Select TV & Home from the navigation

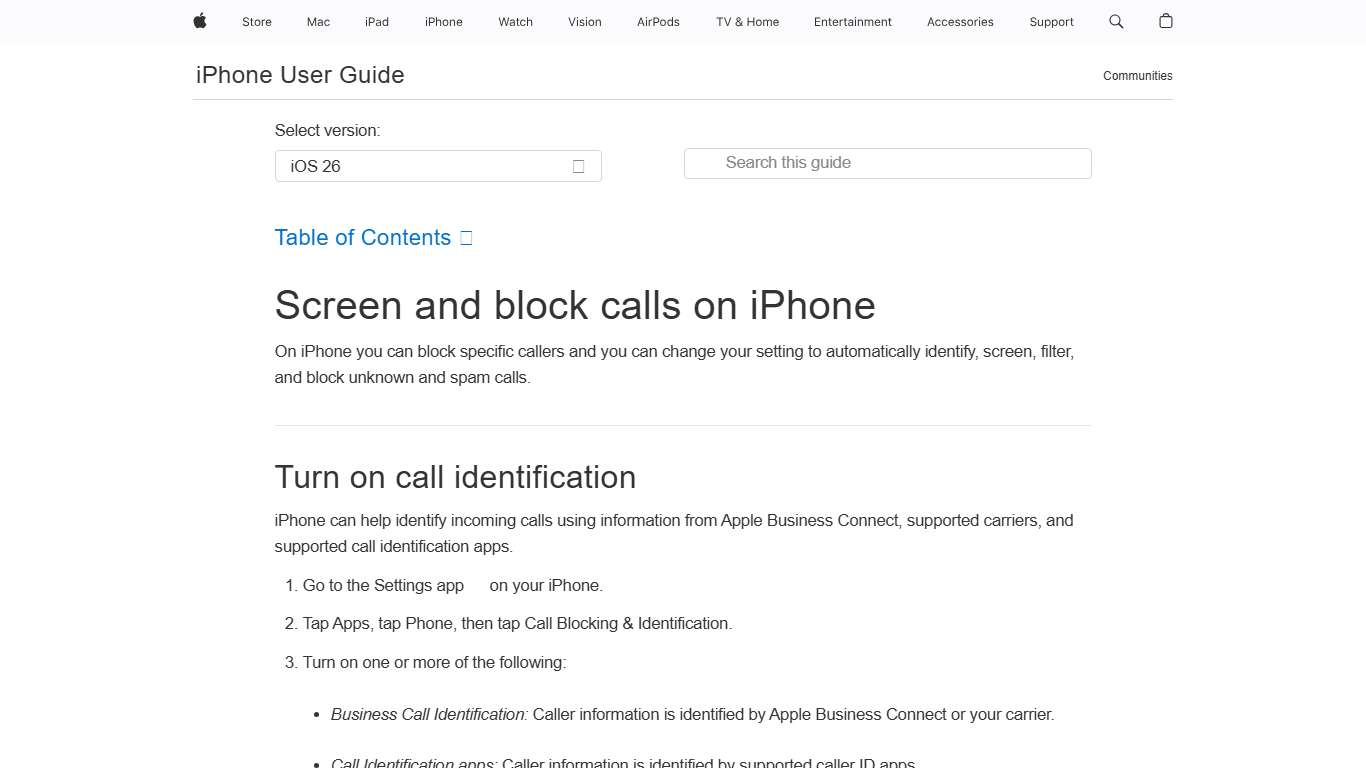pos(746,21)
